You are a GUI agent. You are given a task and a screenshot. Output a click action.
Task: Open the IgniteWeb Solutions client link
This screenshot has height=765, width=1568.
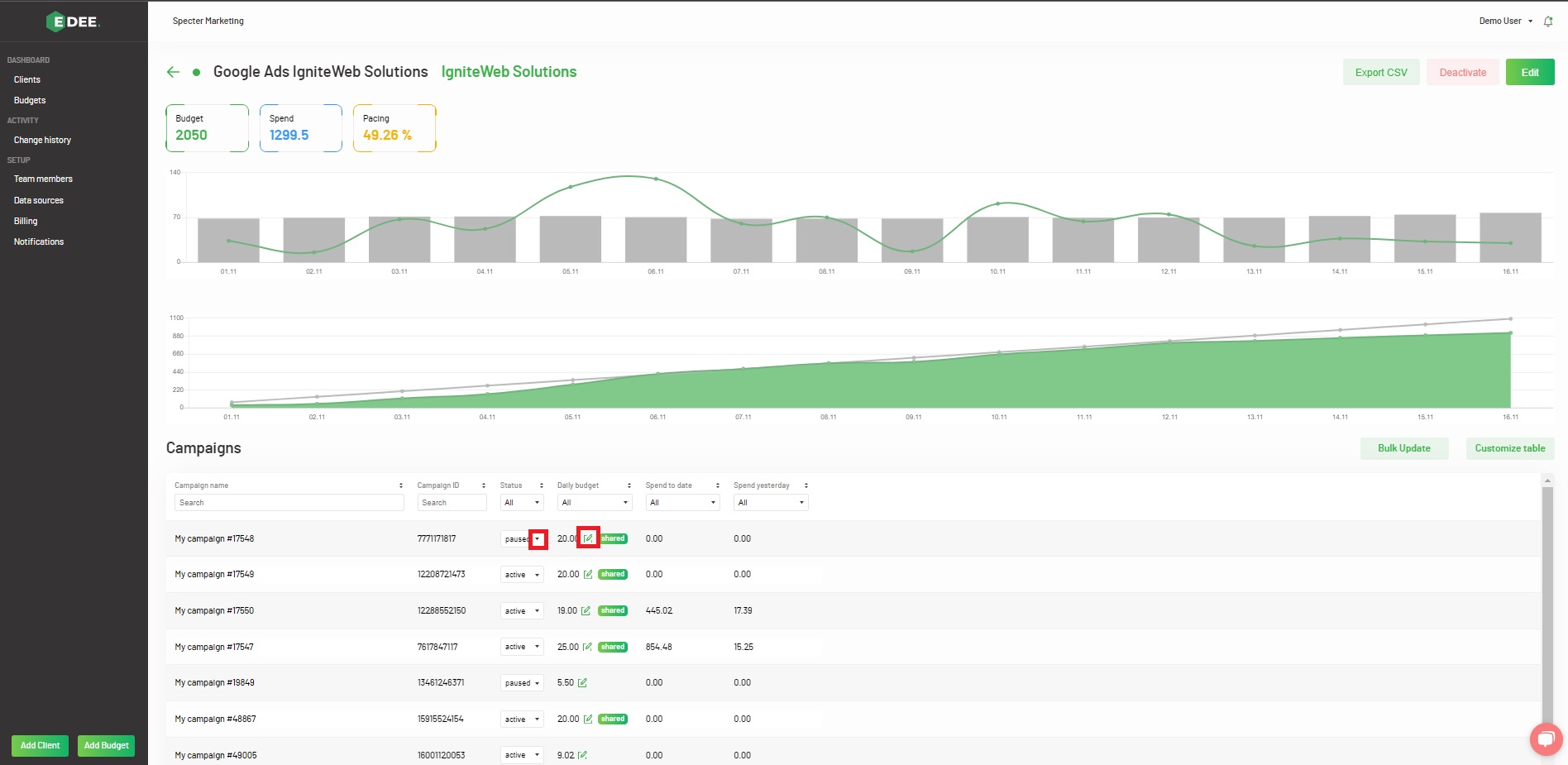(x=509, y=72)
